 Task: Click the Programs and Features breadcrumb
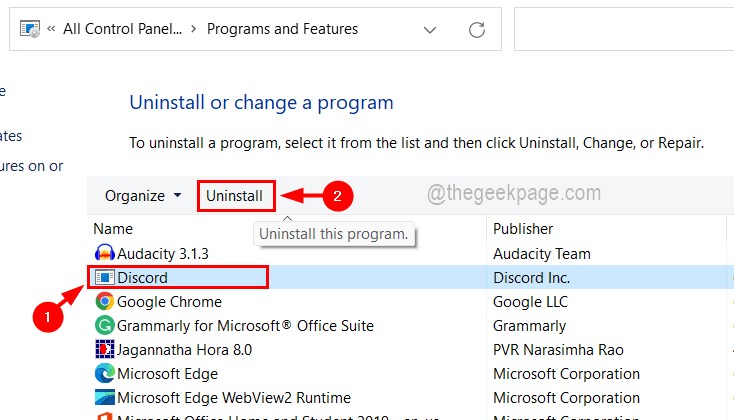[x=282, y=29]
